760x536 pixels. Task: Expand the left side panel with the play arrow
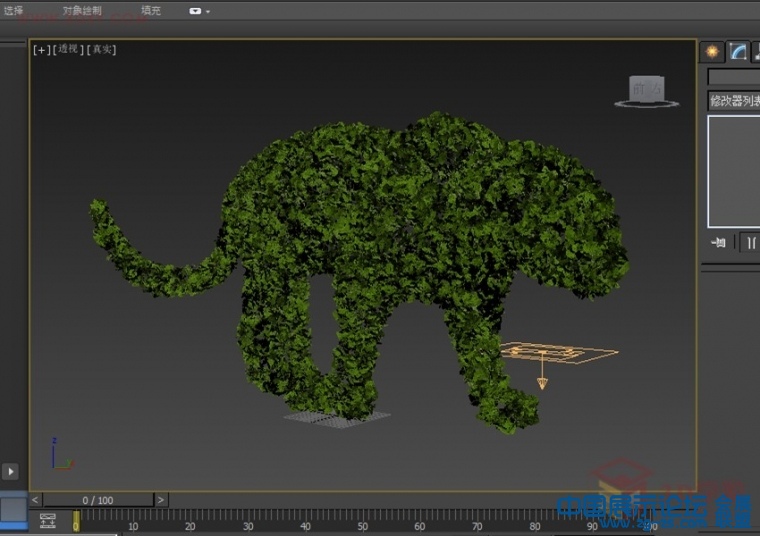coord(11,471)
